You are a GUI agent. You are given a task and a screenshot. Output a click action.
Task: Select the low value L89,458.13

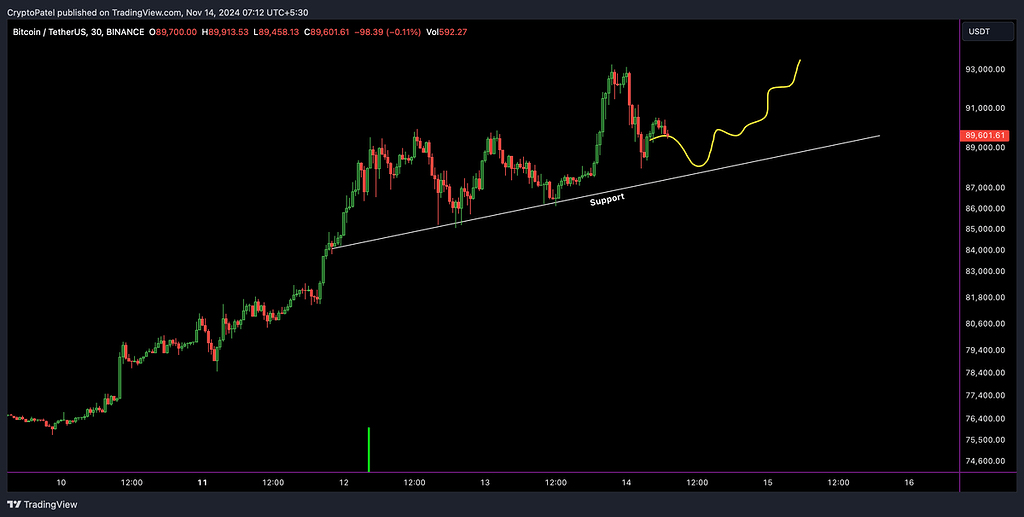click(276, 32)
